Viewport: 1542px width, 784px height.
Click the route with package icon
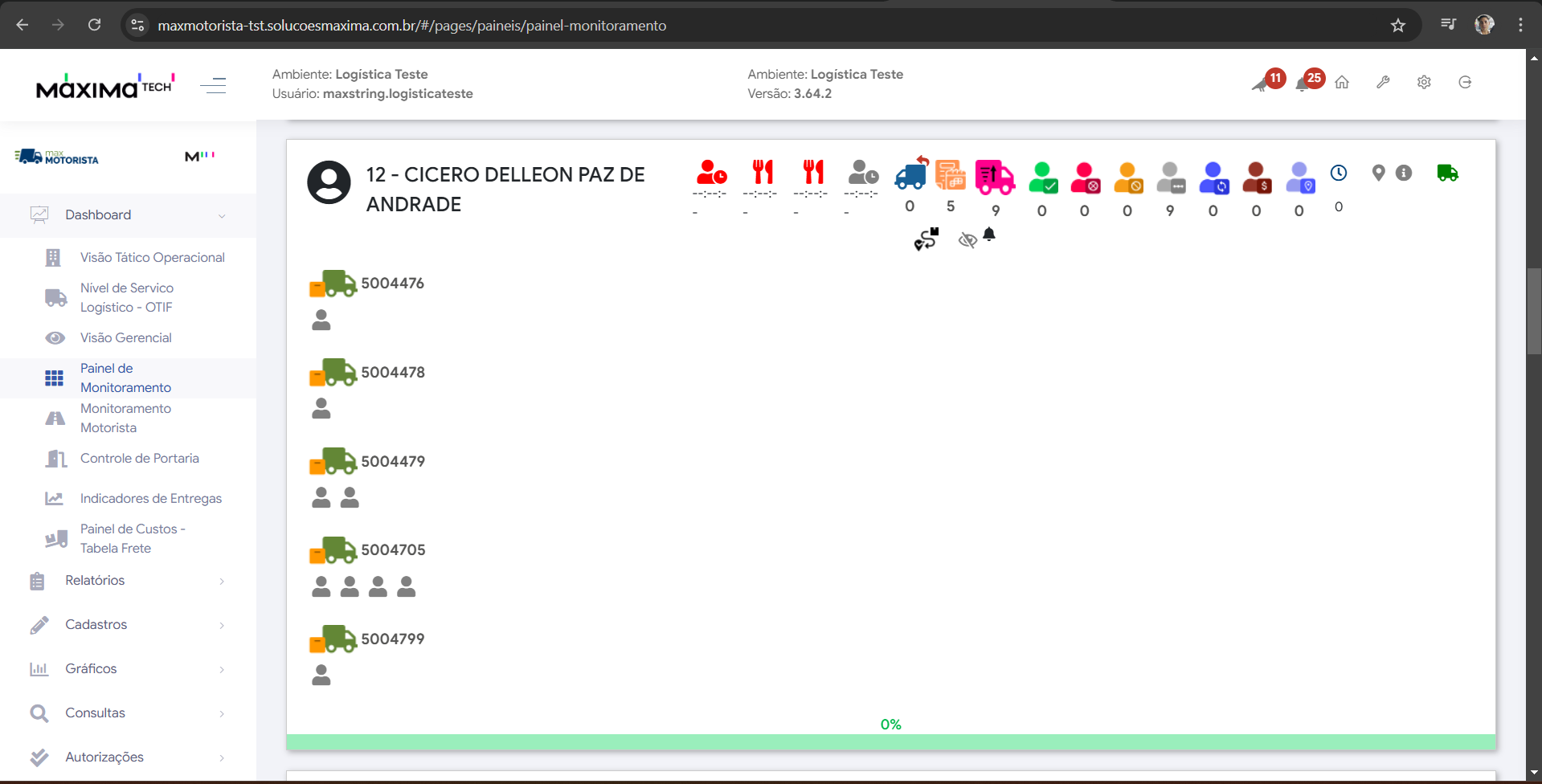click(926, 239)
